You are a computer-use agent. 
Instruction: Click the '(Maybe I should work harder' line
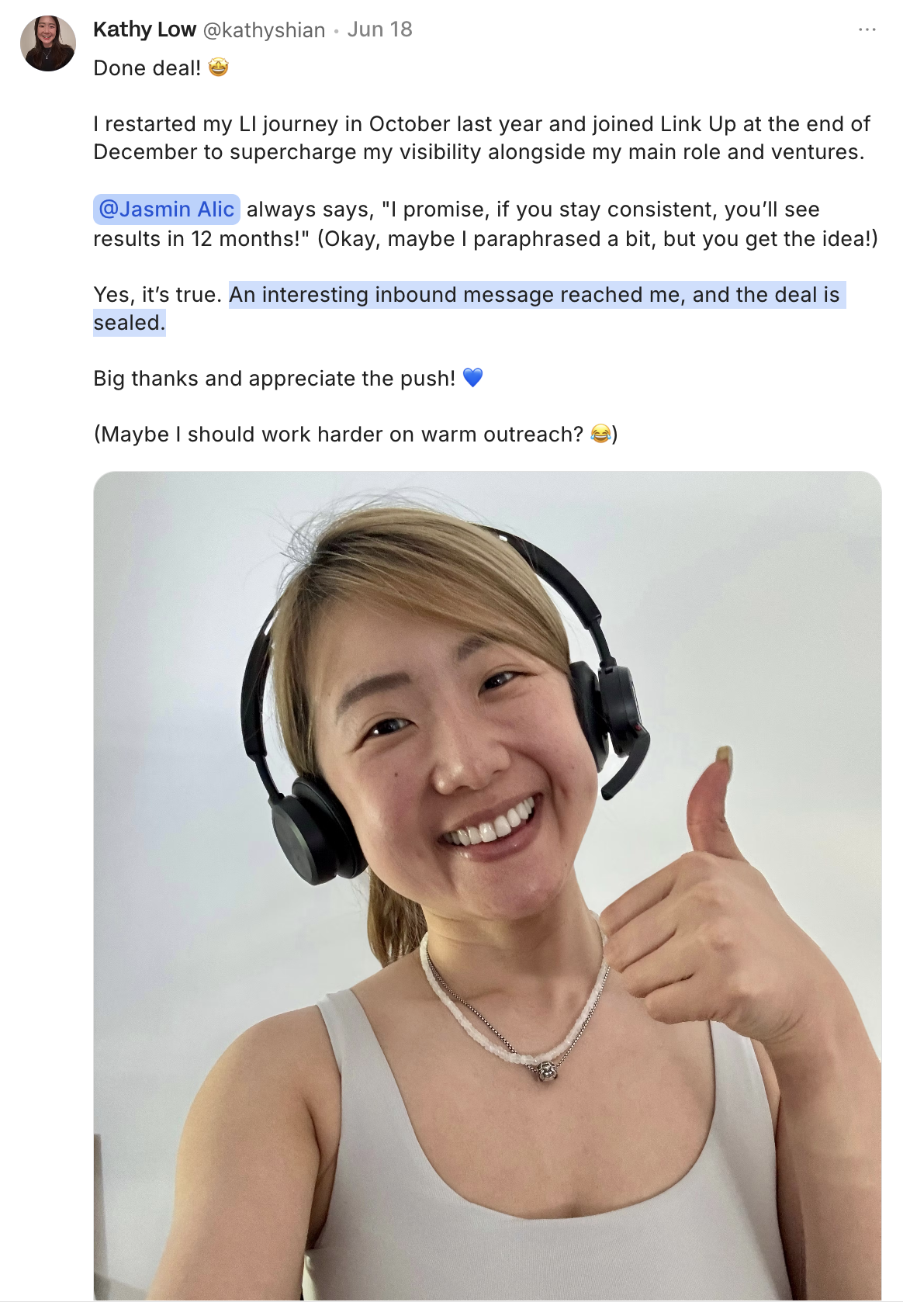tap(355, 435)
